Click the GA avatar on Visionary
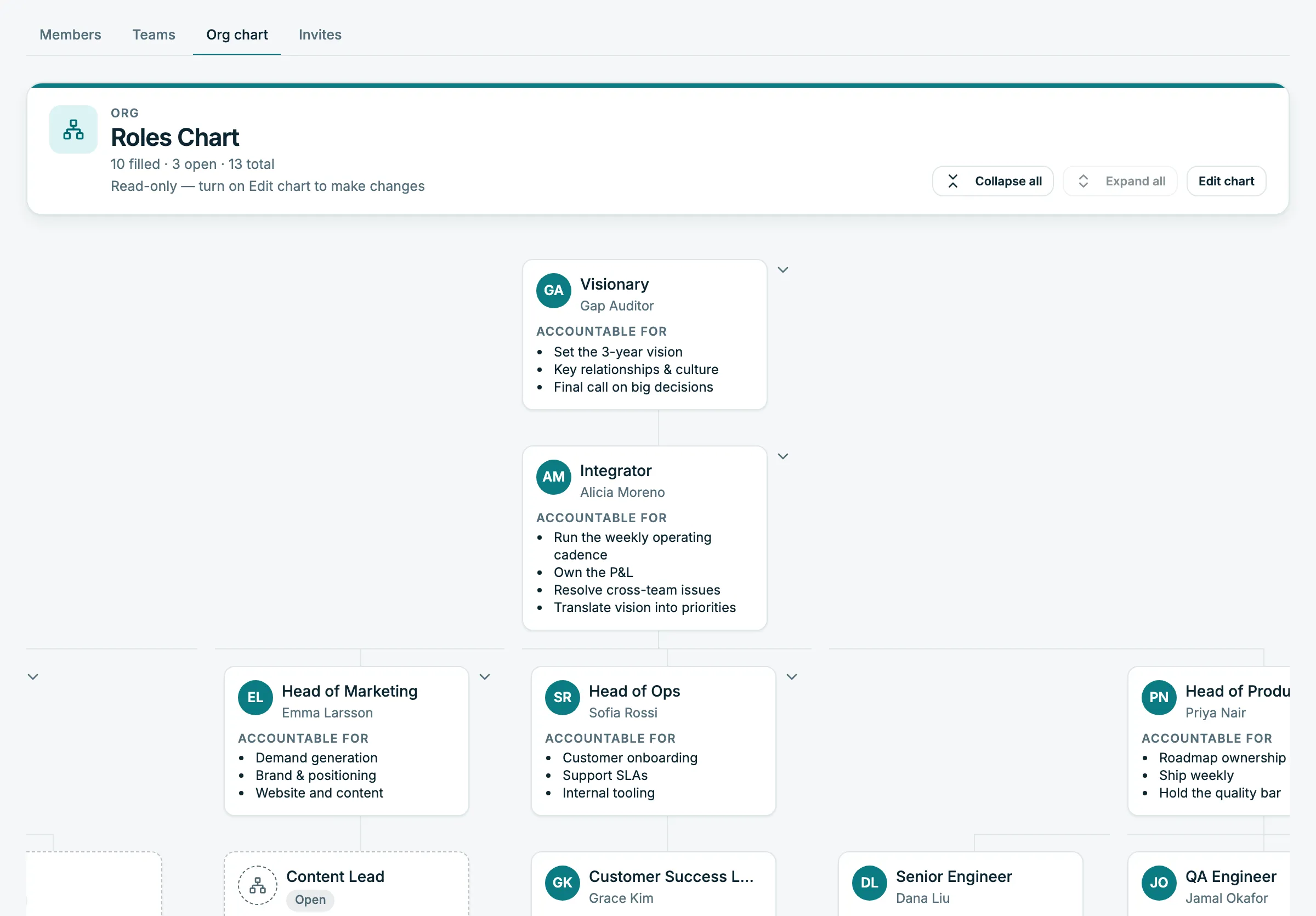Viewport: 1316px width, 916px height. coord(554,291)
